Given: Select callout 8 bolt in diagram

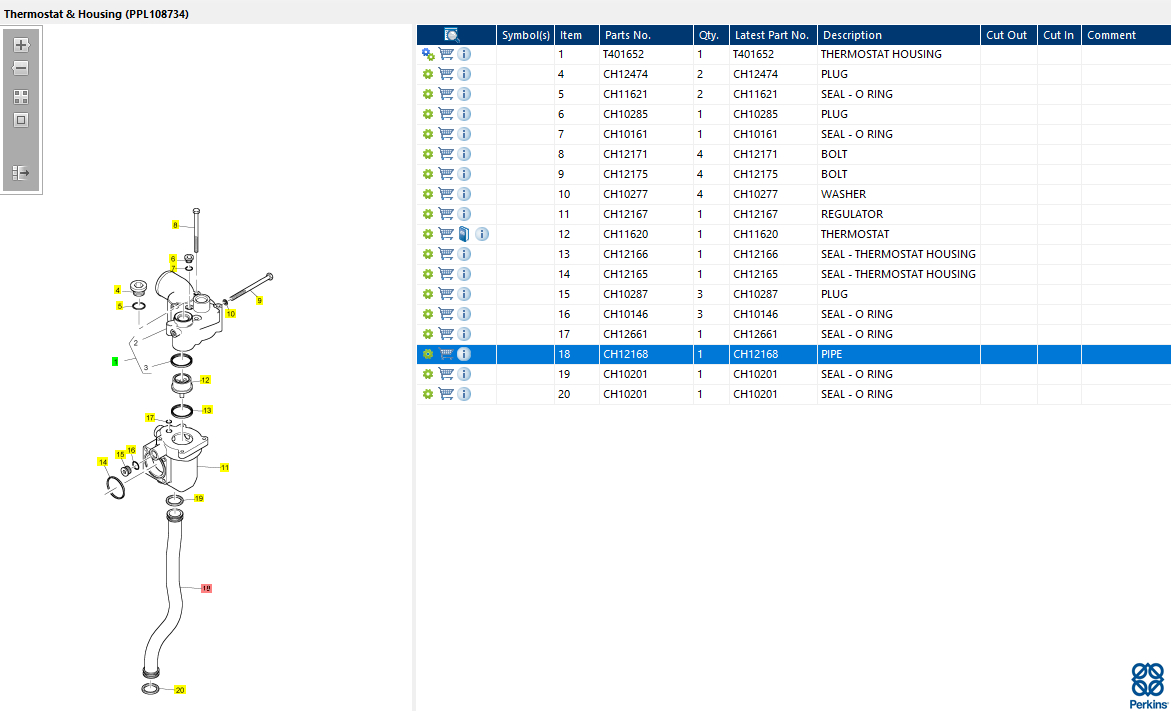Looking at the screenshot, I should coord(176,225).
